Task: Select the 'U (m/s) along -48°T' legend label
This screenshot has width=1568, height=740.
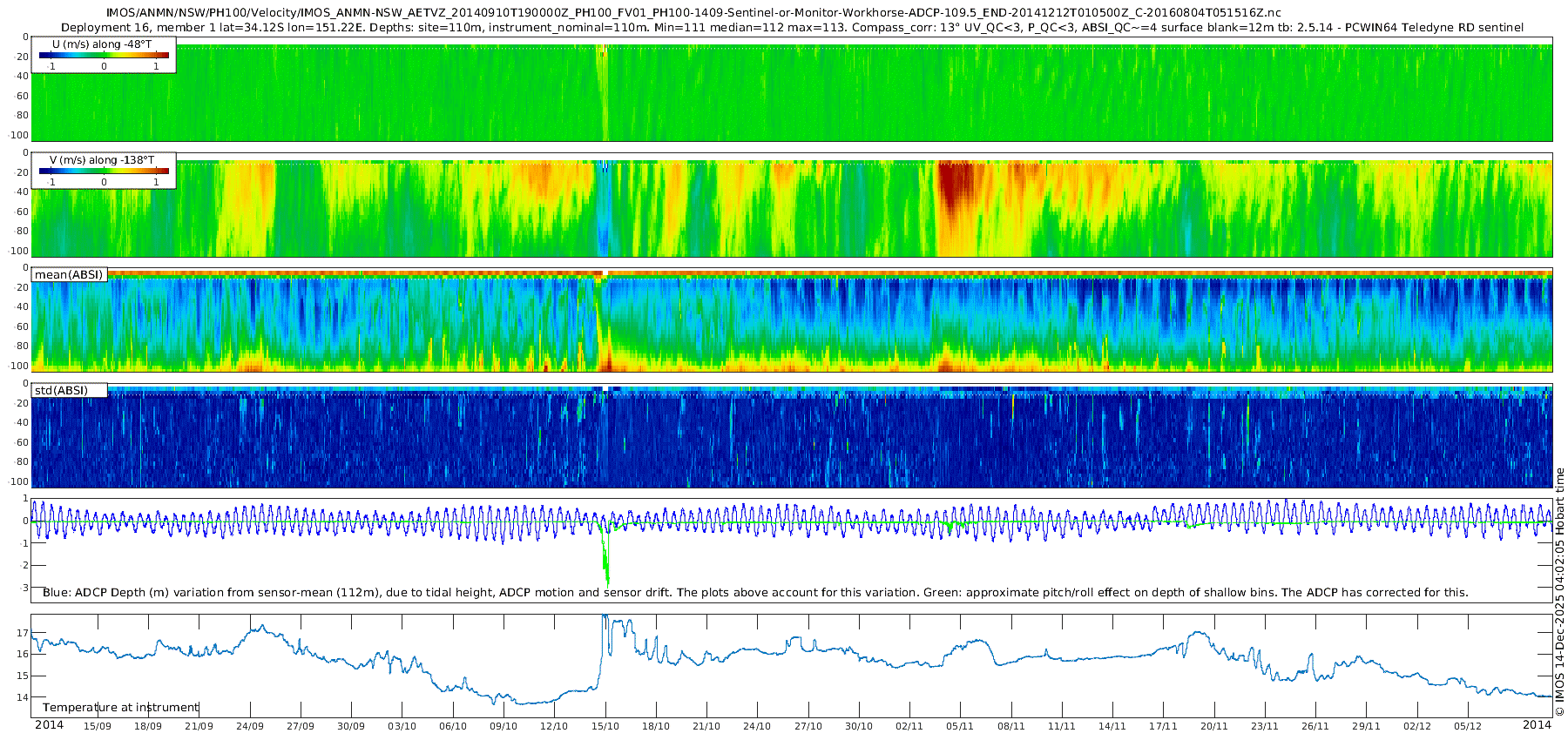Action: pyautogui.click(x=102, y=44)
